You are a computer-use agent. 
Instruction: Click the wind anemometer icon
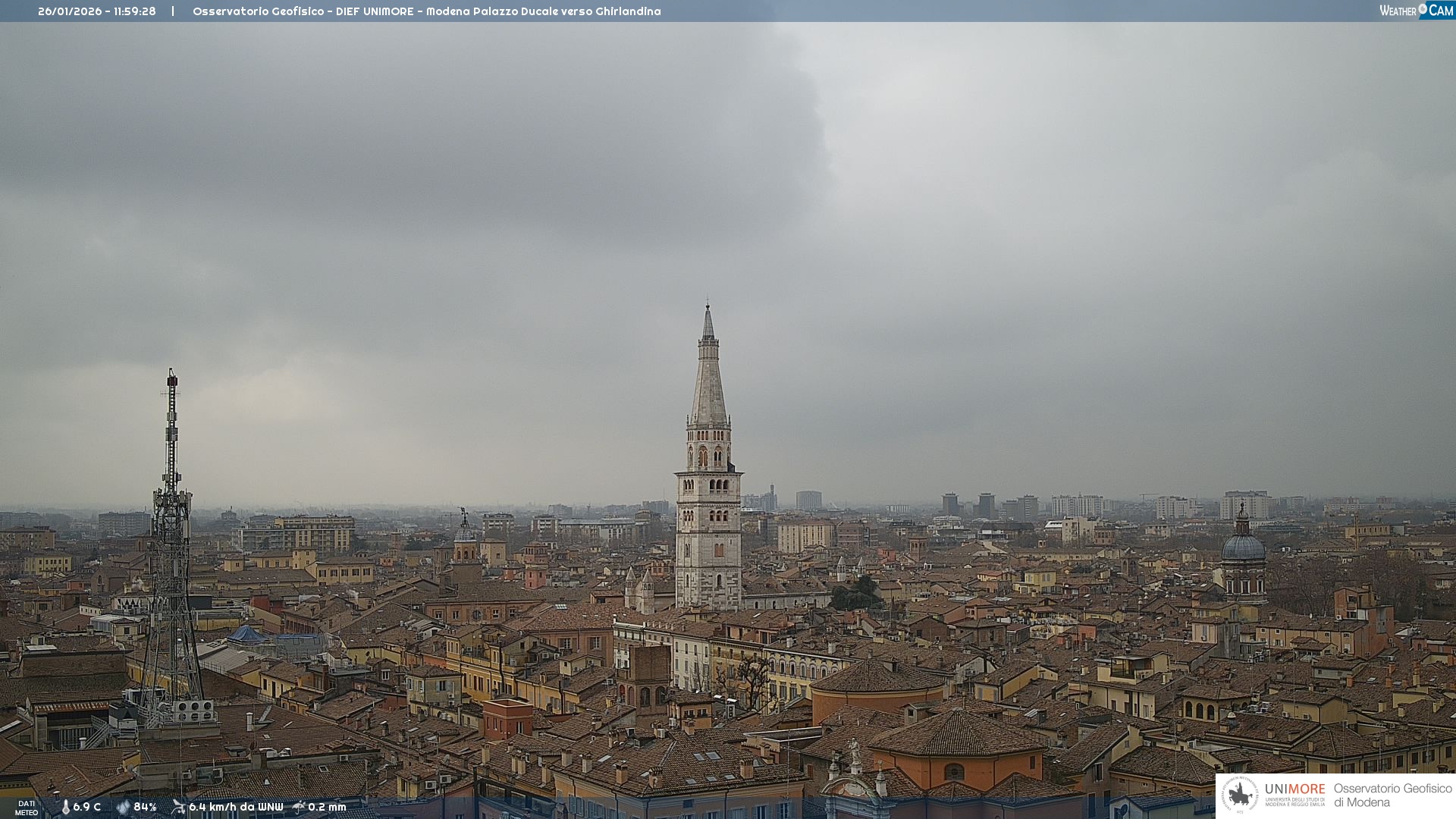pyautogui.click(x=178, y=807)
